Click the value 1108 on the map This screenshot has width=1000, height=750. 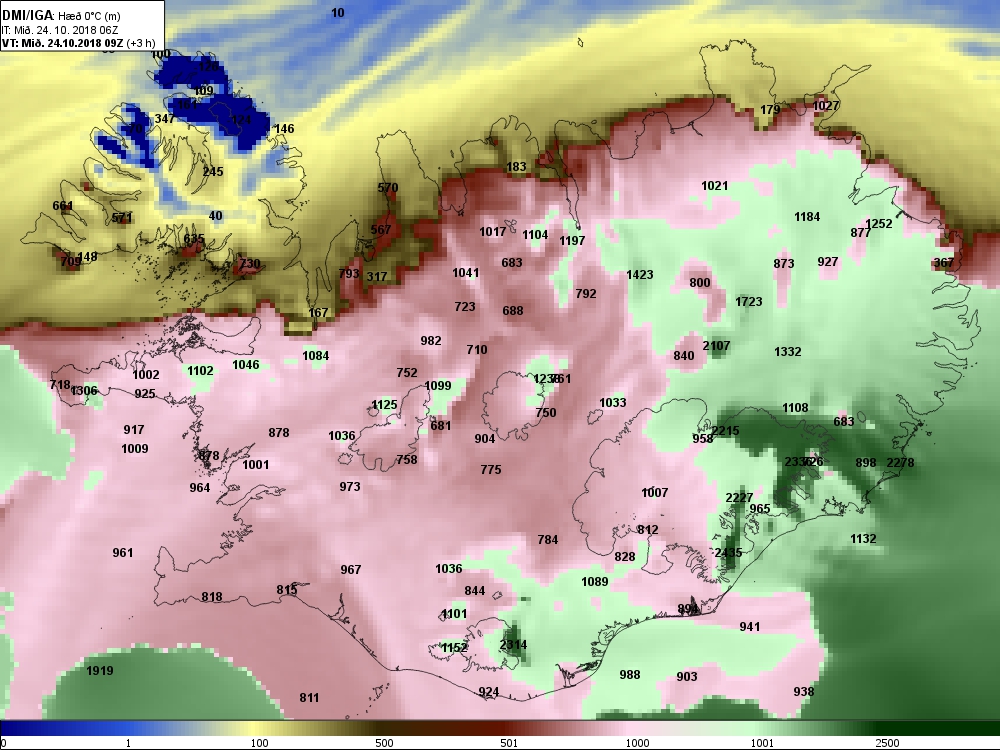coord(795,408)
